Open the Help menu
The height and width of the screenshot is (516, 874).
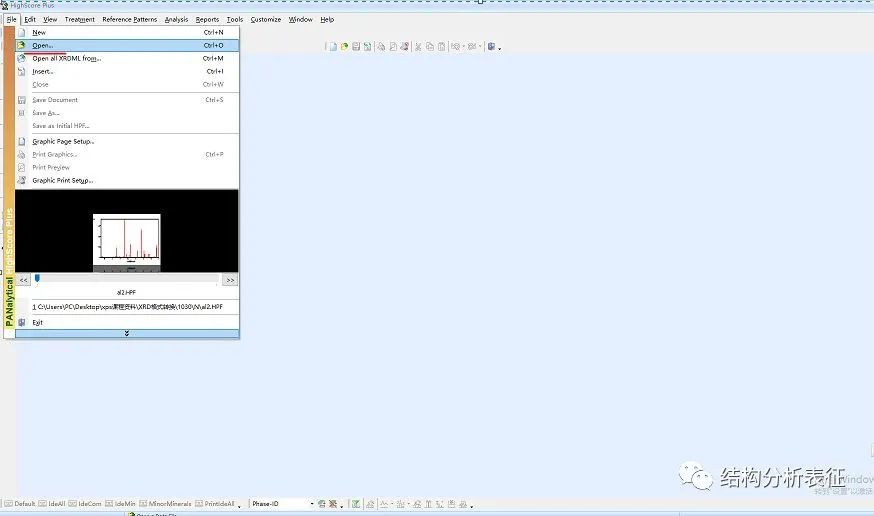[327, 20]
